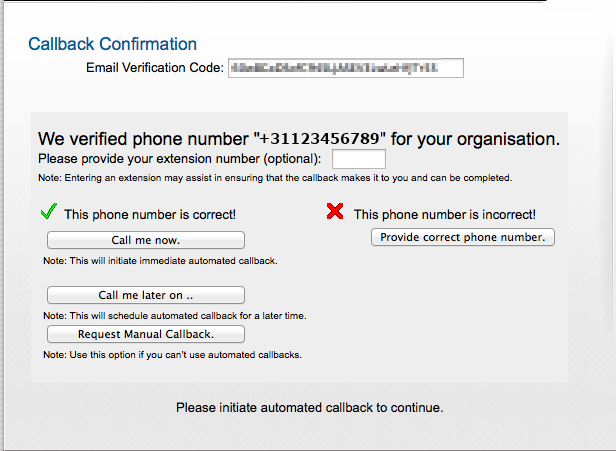Click the immediate automated callback note
The height and width of the screenshot is (451, 616).
160,261
